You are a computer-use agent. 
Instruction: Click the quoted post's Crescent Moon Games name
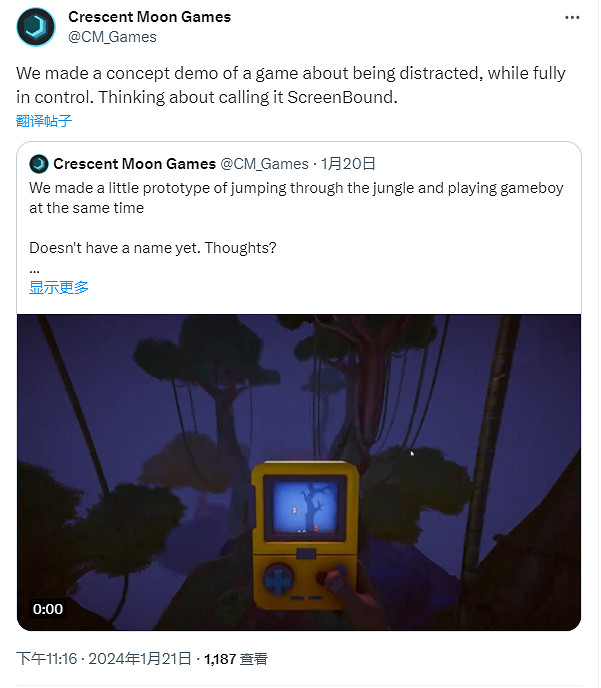134,163
